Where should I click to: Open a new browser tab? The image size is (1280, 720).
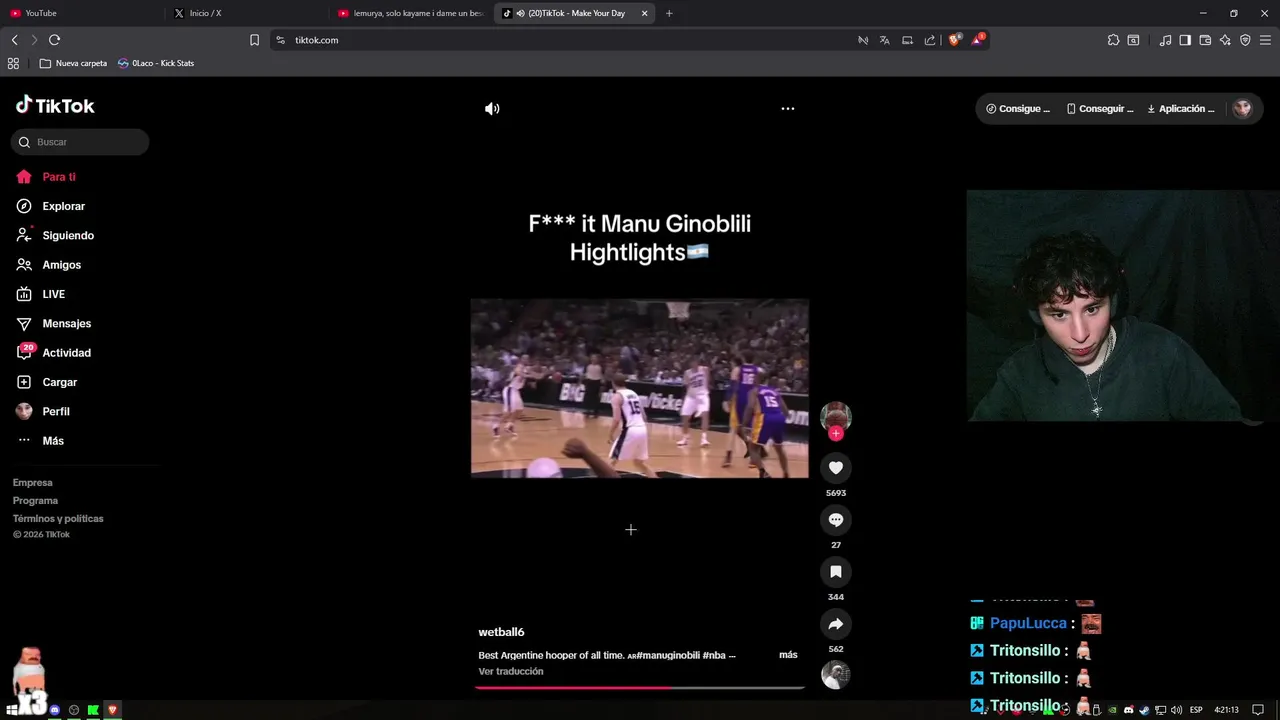tap(669, 13)
